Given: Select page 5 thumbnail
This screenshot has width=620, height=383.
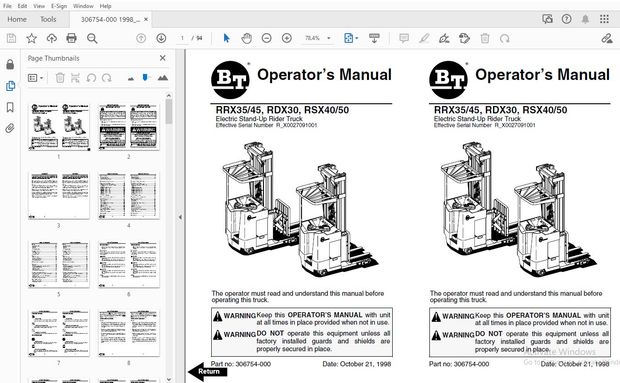Looking at the screenshot, I should pyautogui.click(x=59, y=264).
